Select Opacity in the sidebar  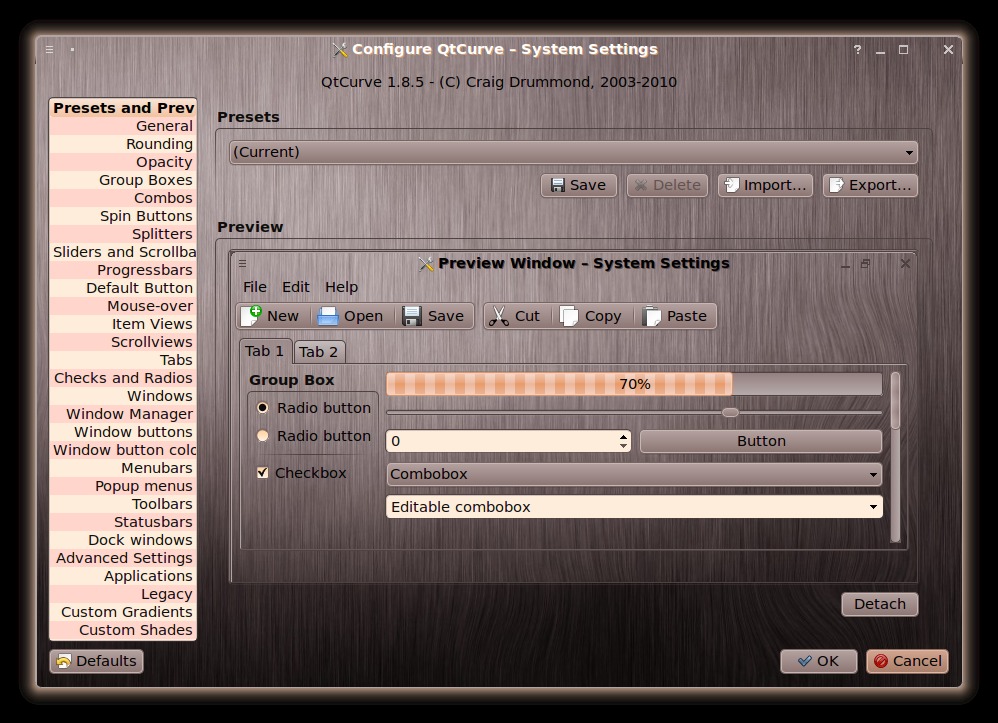123,162
